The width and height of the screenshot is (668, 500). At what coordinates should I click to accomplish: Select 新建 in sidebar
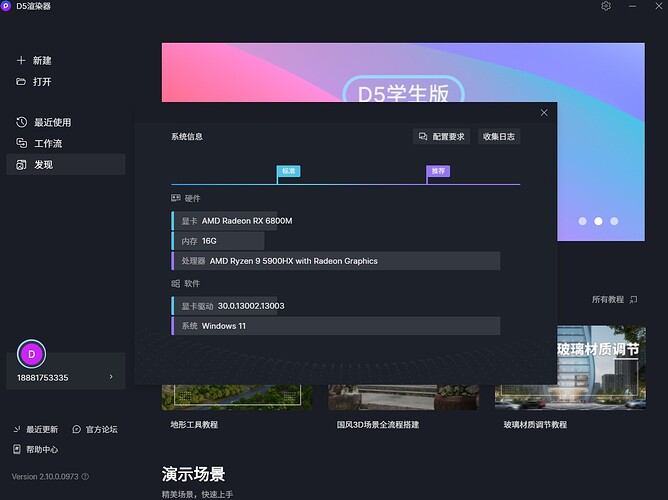point(42,60)
